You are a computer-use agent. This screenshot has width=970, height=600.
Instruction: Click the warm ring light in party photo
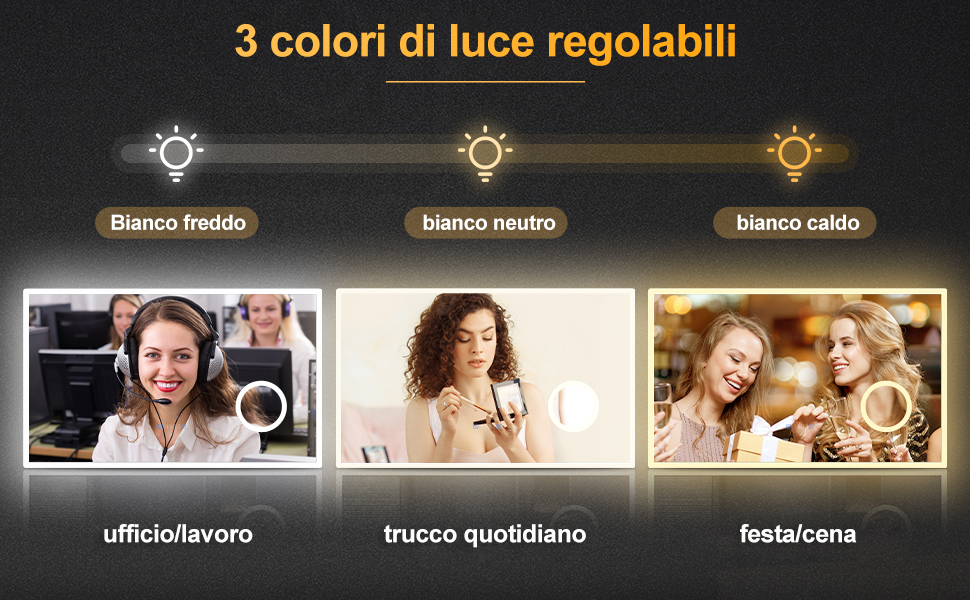[886, 406]
